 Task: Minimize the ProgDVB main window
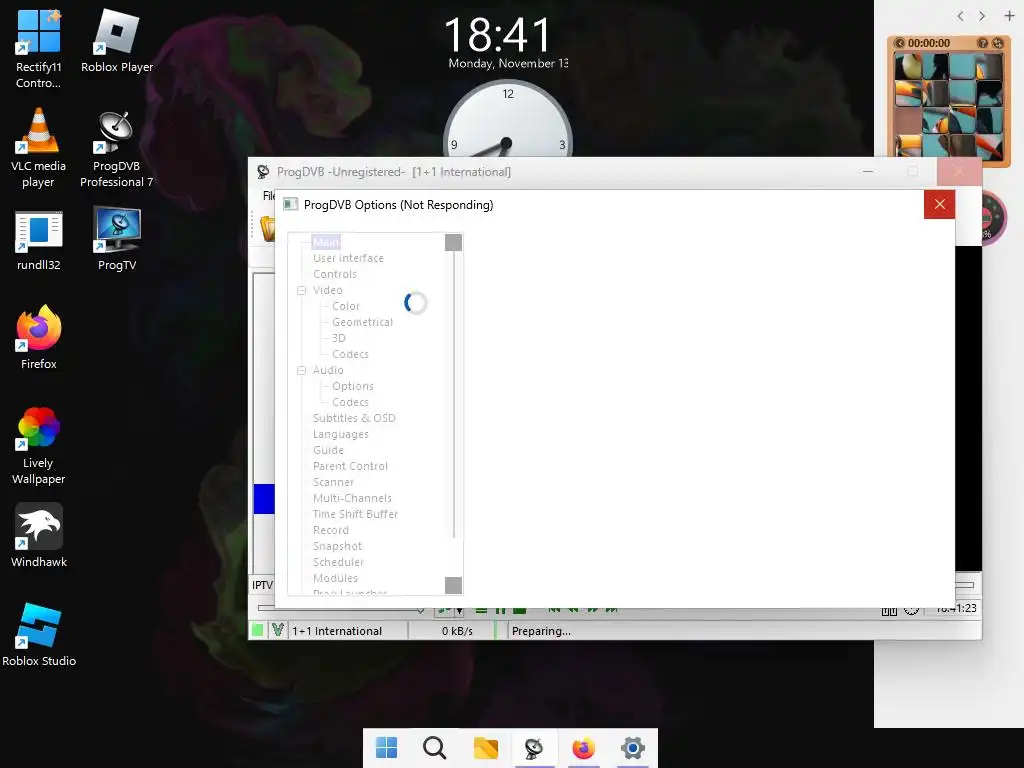(868, 172)
